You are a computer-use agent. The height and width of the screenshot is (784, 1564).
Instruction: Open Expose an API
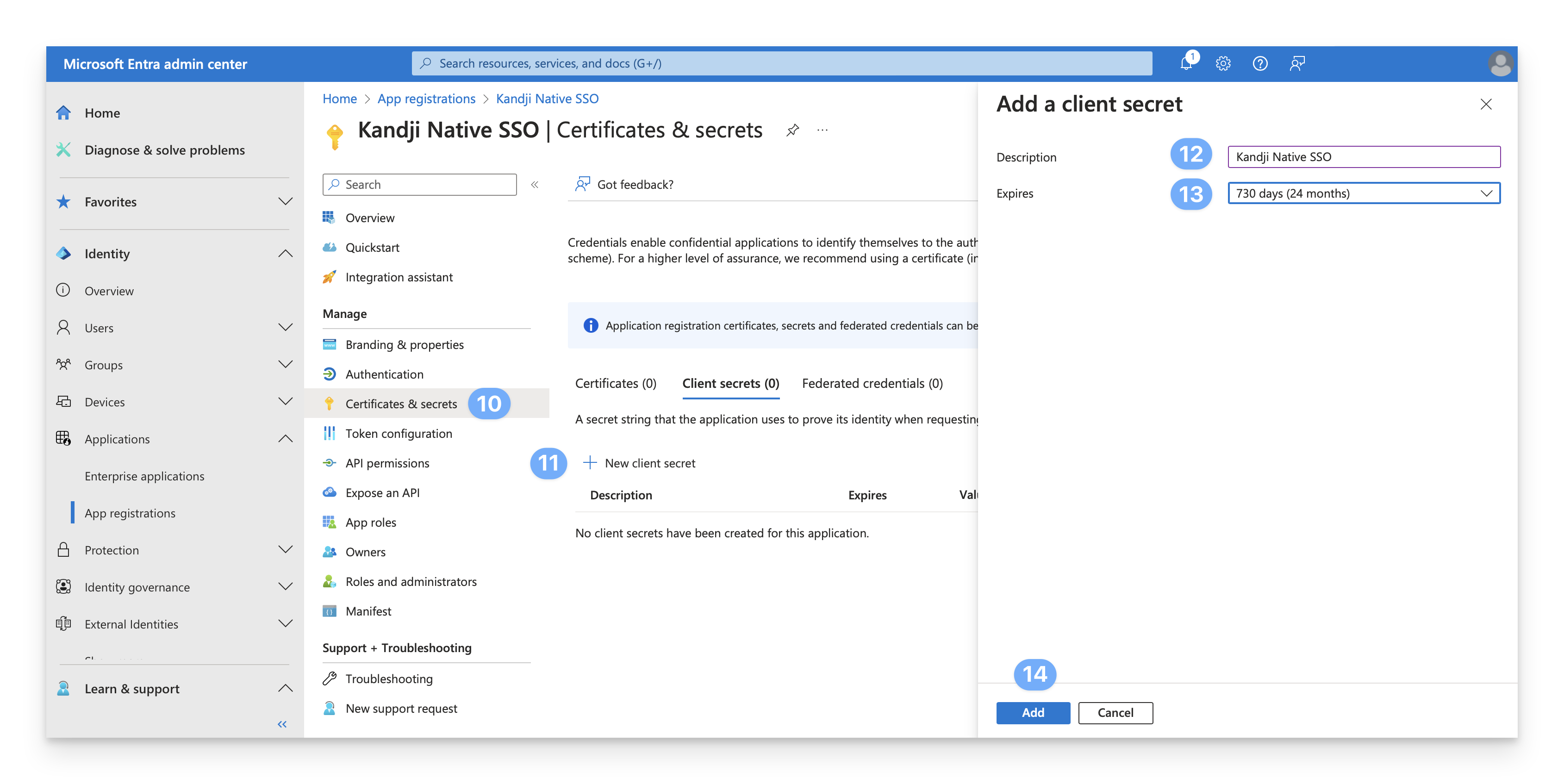pyautogui.click(x=382, y=492)
